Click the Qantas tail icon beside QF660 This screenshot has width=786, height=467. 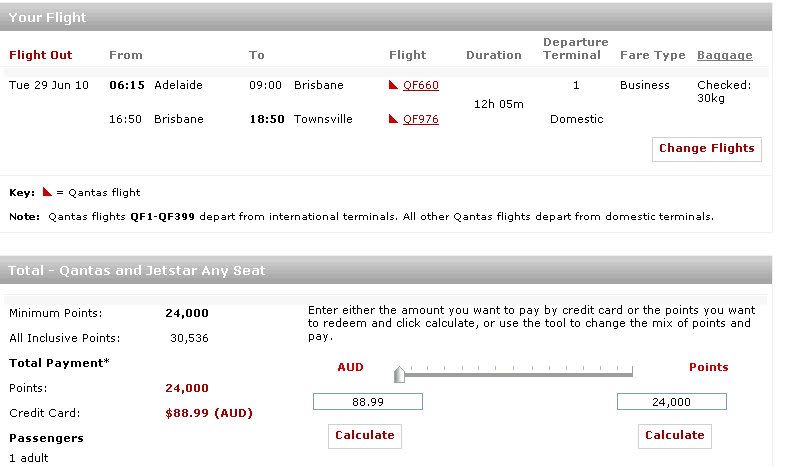pos(393,85)
